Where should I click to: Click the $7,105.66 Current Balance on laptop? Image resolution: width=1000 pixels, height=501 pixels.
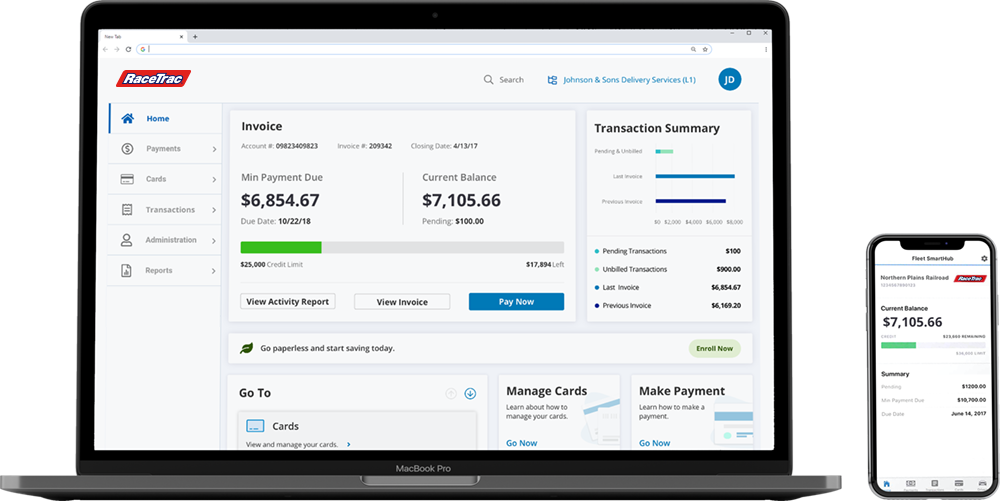click(x=461, y=200)
